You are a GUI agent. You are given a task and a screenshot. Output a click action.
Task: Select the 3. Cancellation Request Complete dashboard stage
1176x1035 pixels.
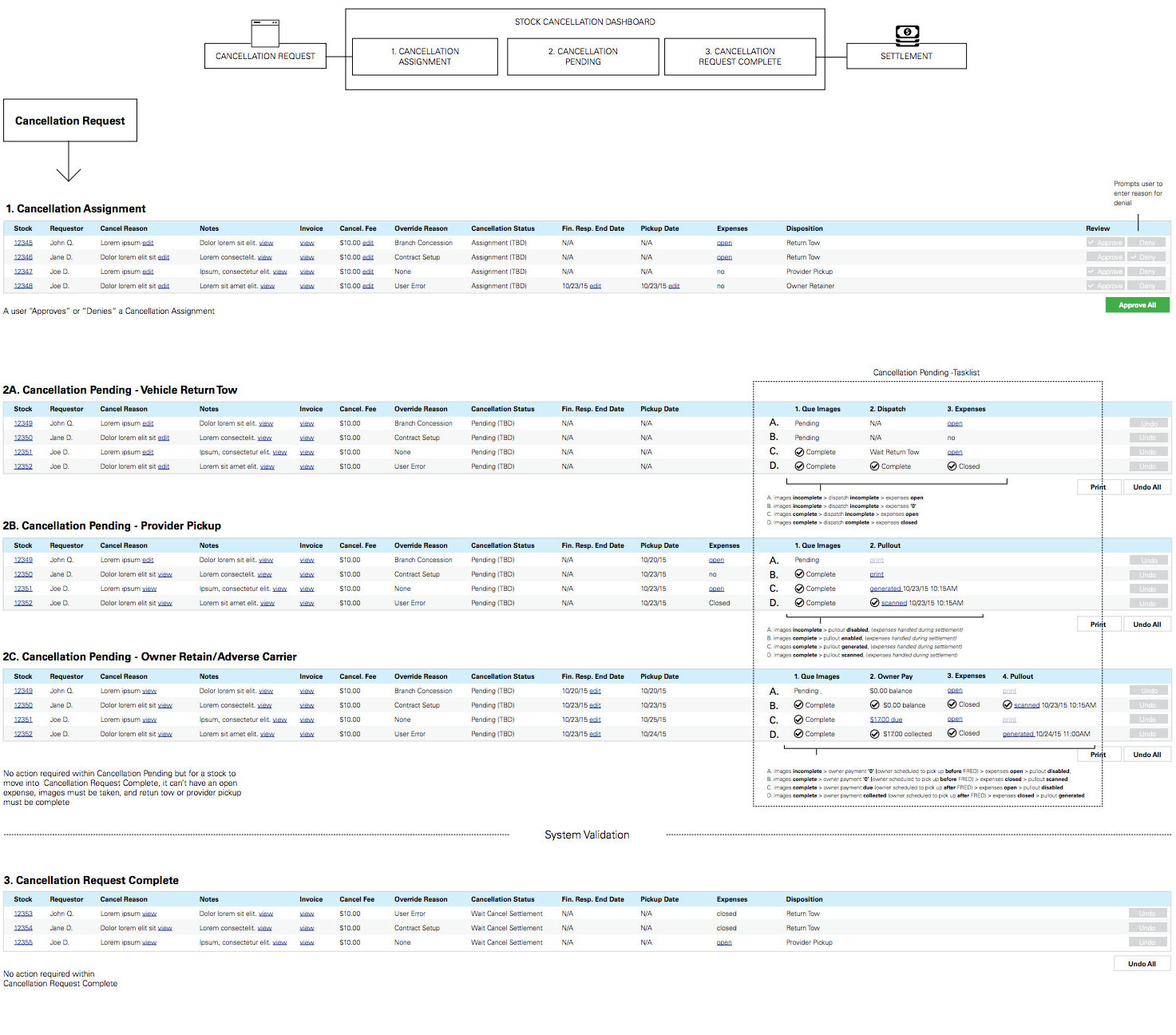click(740, 57)
